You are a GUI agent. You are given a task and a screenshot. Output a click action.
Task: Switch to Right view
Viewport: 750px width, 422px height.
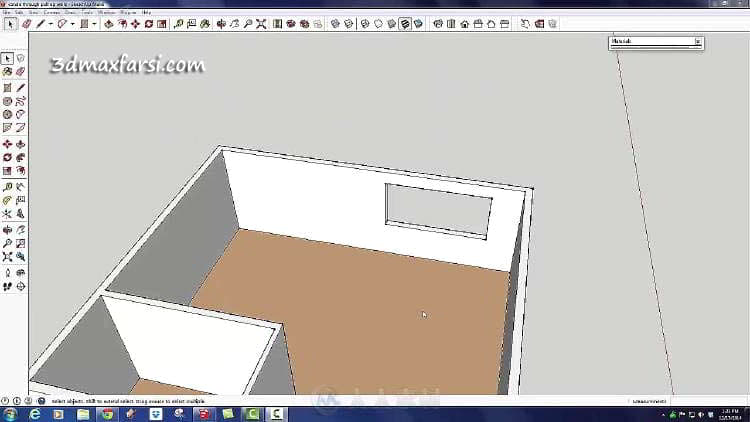pos(478,23)
